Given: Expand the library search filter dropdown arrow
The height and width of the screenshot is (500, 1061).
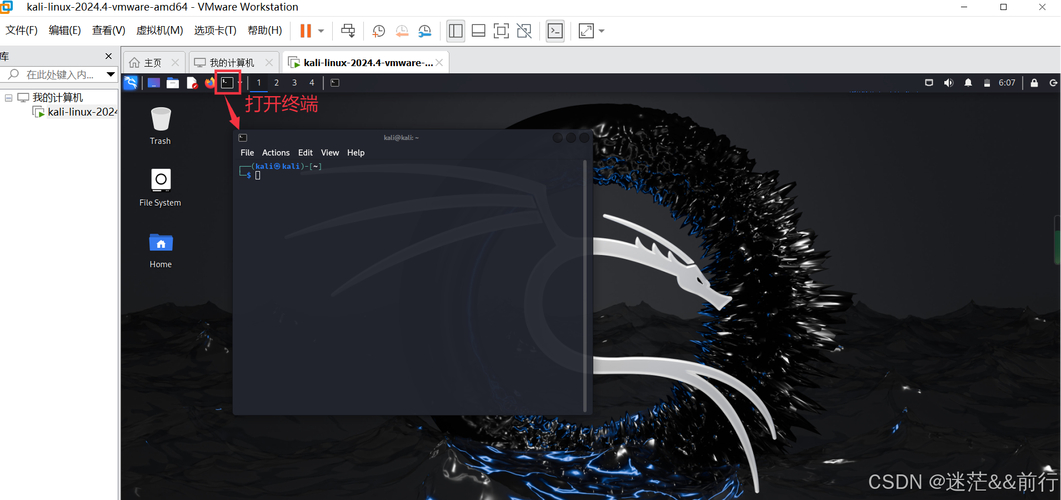Looking at the screenshot, I should click(111, 74).
